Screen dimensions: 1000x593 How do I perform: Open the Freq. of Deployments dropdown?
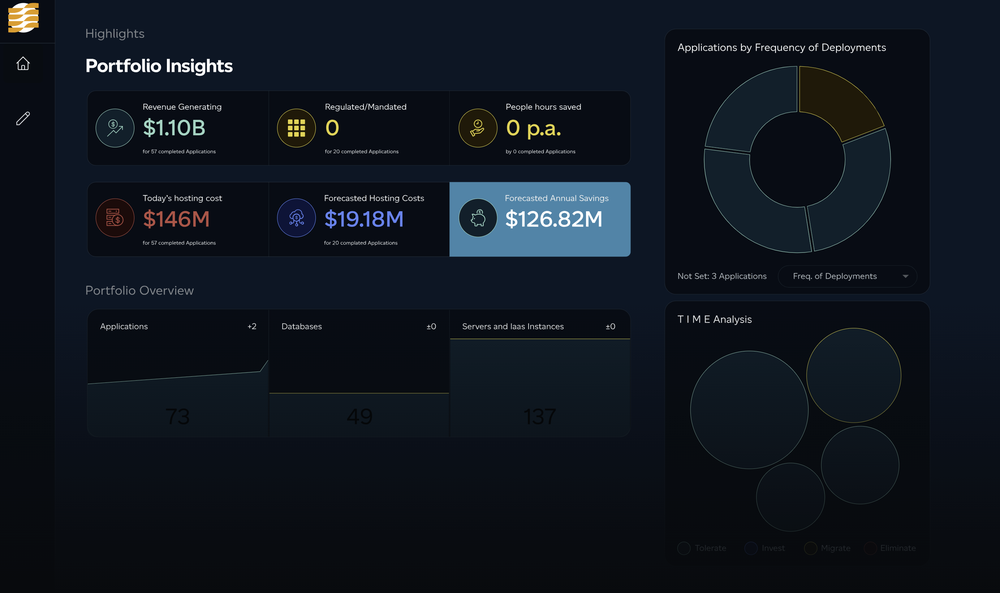(848, 276)
